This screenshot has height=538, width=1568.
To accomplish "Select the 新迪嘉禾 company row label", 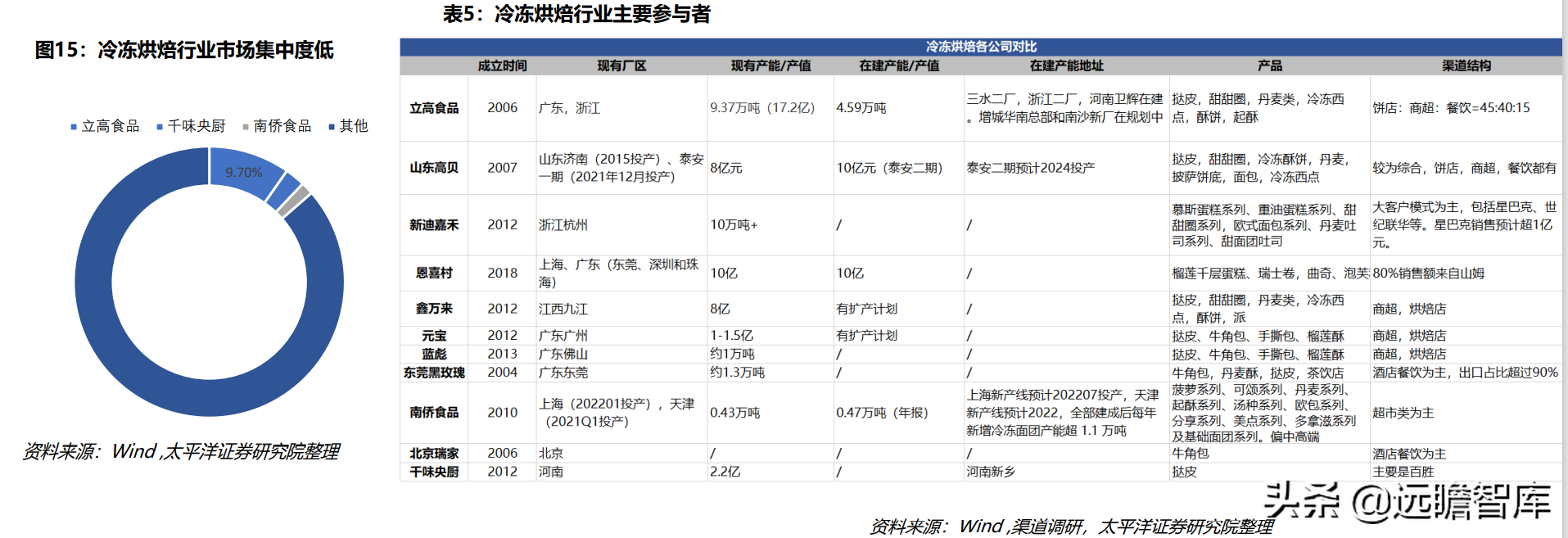I will coord(434,225).
